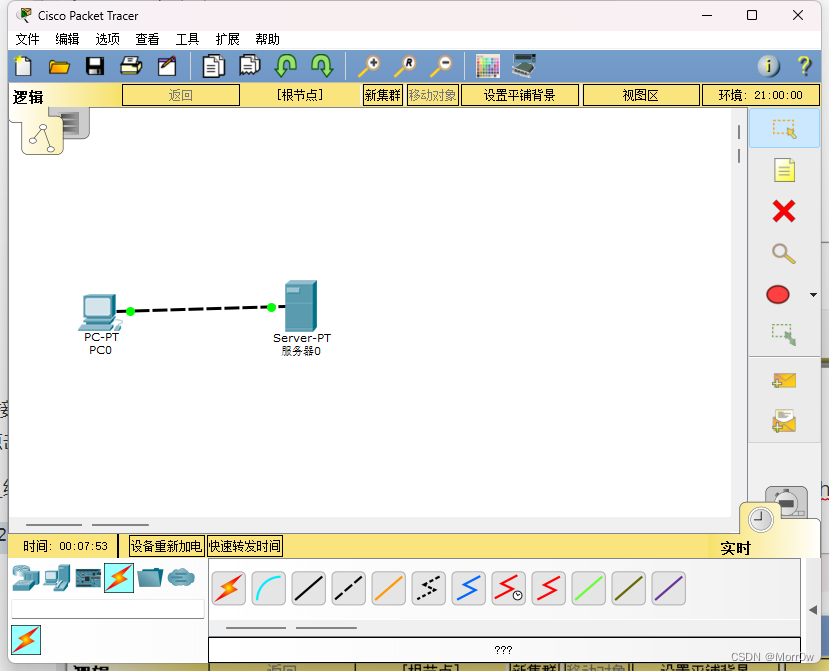Screen dimensions: 829x671
Task: Choose the Inspect magnifier tool
Action: pyautogui.click(x=784, y=253)
